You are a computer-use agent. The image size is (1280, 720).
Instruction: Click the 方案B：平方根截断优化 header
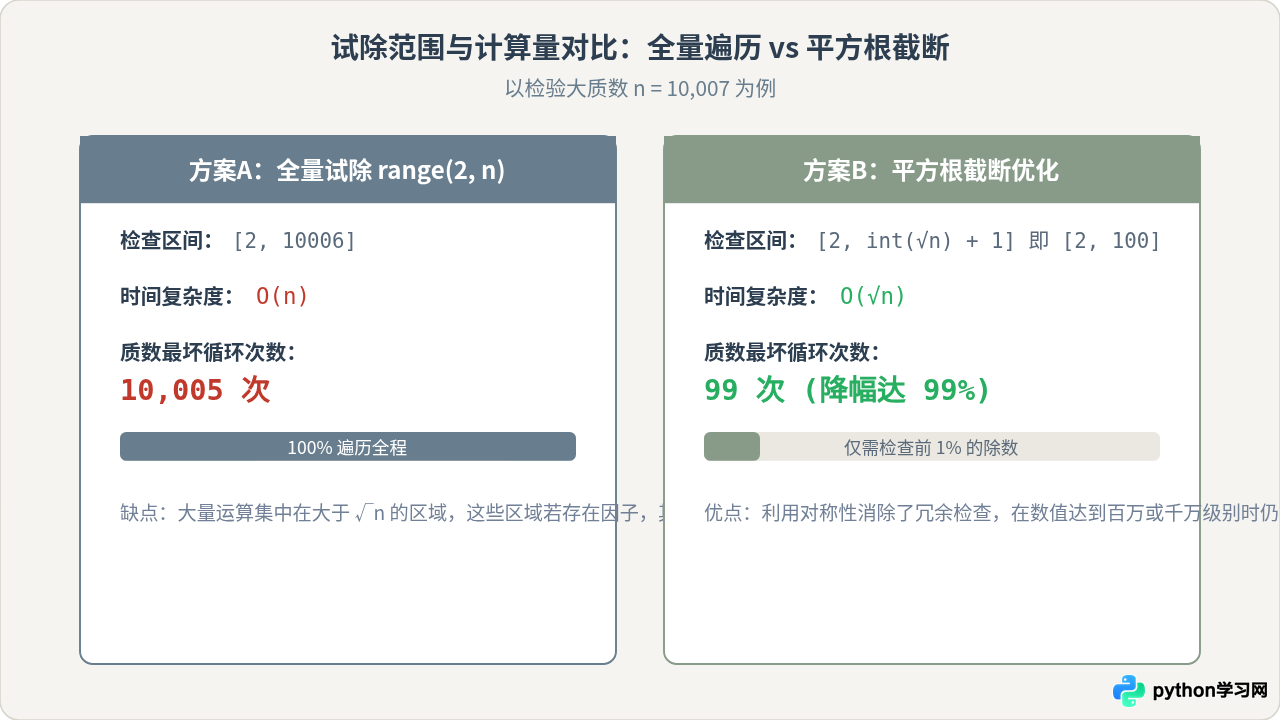click(932, 170)
